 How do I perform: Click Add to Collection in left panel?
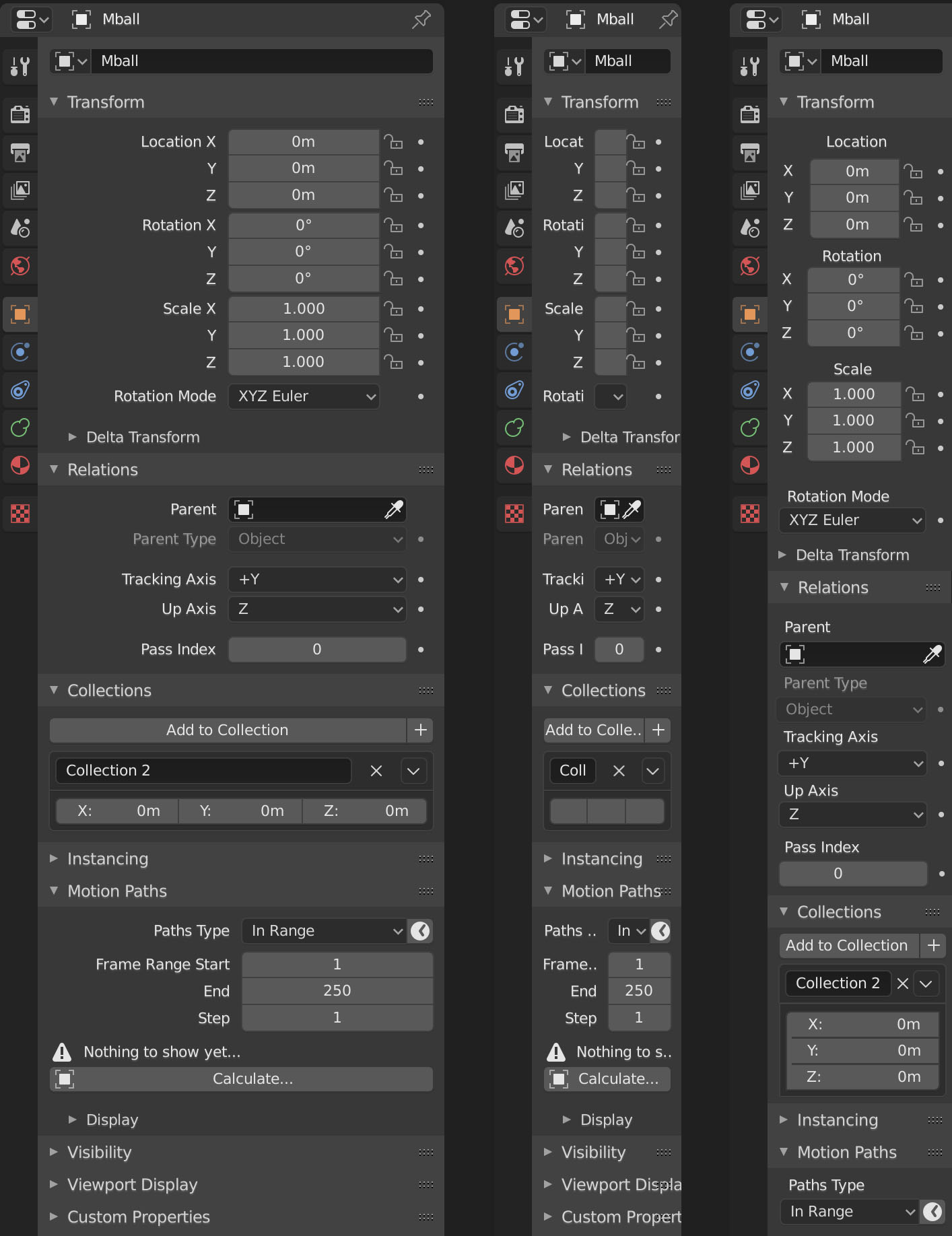coord(228,730)
